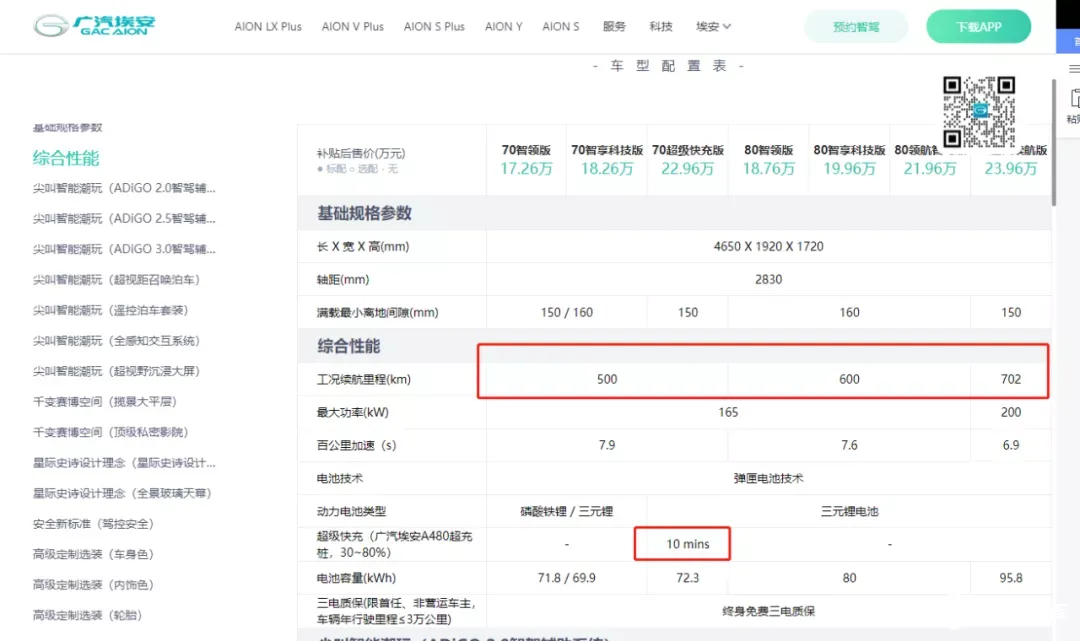This screenshot has height=641, width=1080.
Task: Click the battery capacity value 95.8
Action: pyautogui.click(x=1010, y=578)
